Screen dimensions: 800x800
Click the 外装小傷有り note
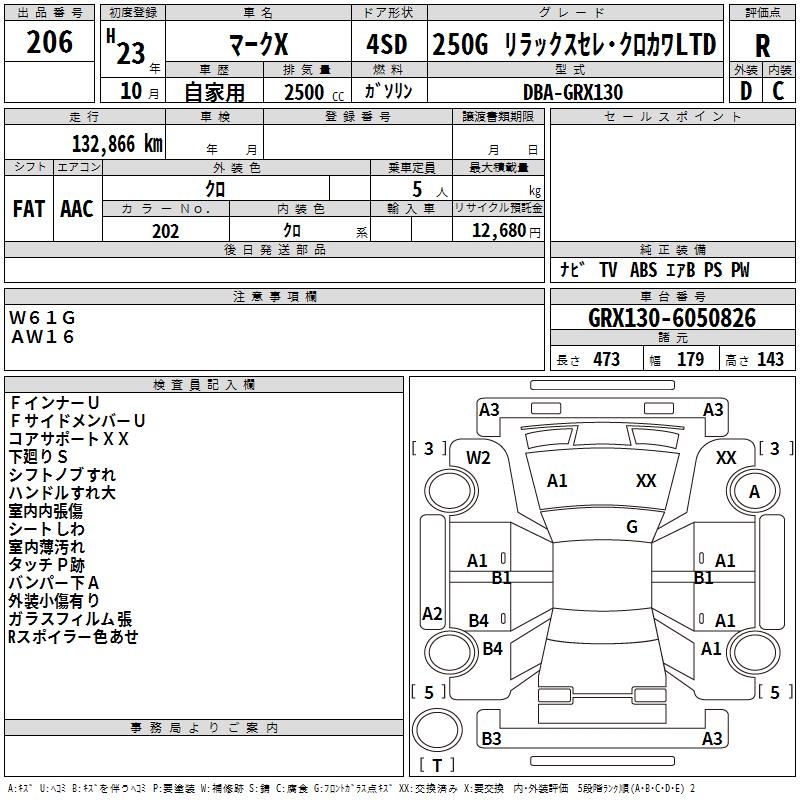[54, 601]
